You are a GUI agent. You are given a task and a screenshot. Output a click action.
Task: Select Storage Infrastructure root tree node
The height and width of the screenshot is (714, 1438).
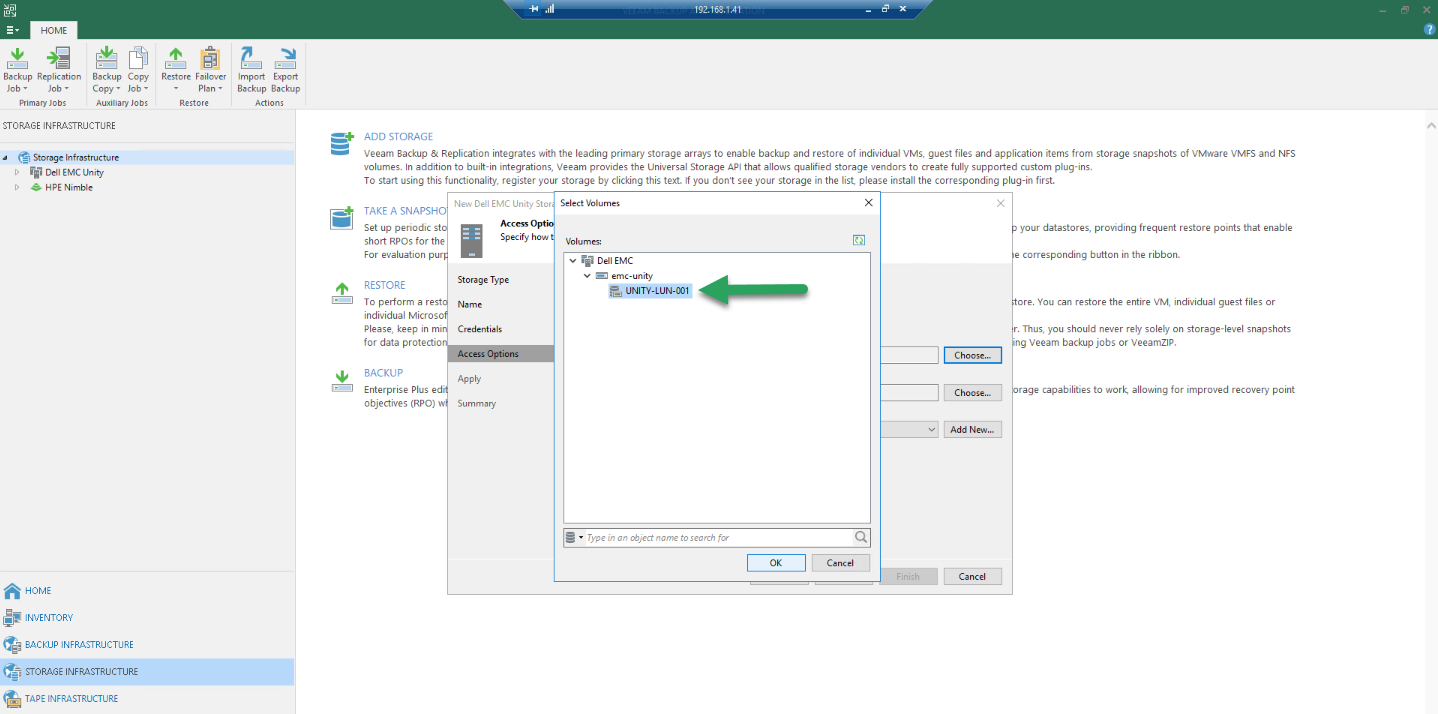pos(76,157)
